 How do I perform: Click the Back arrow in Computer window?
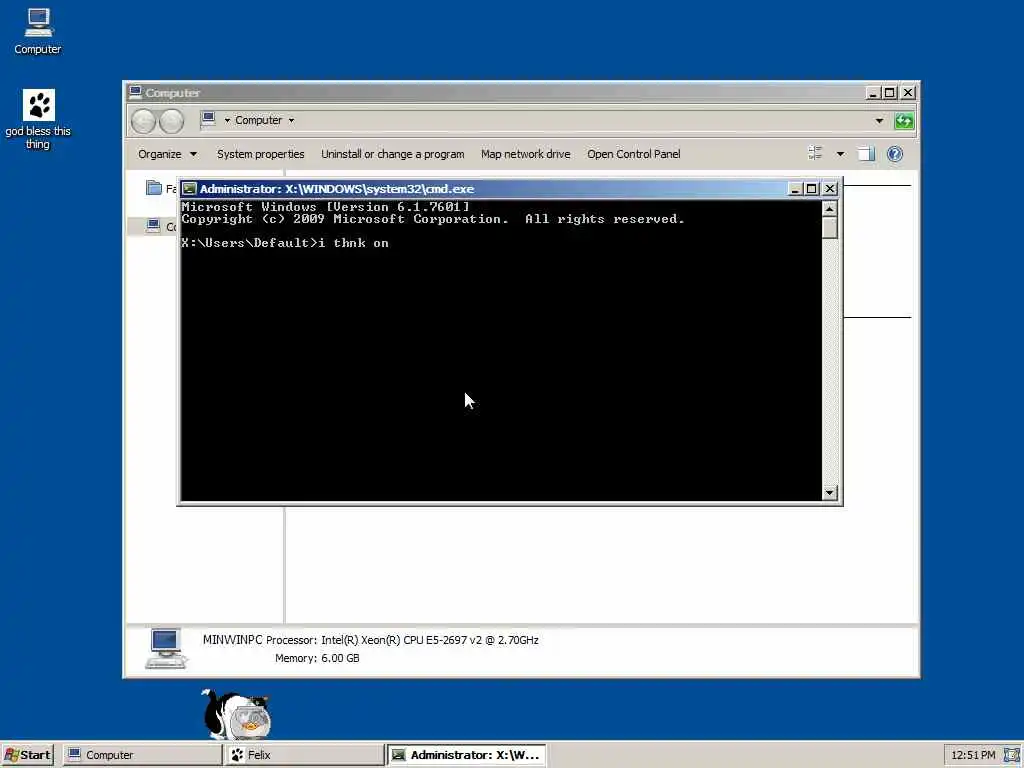(x=143, y=121)
